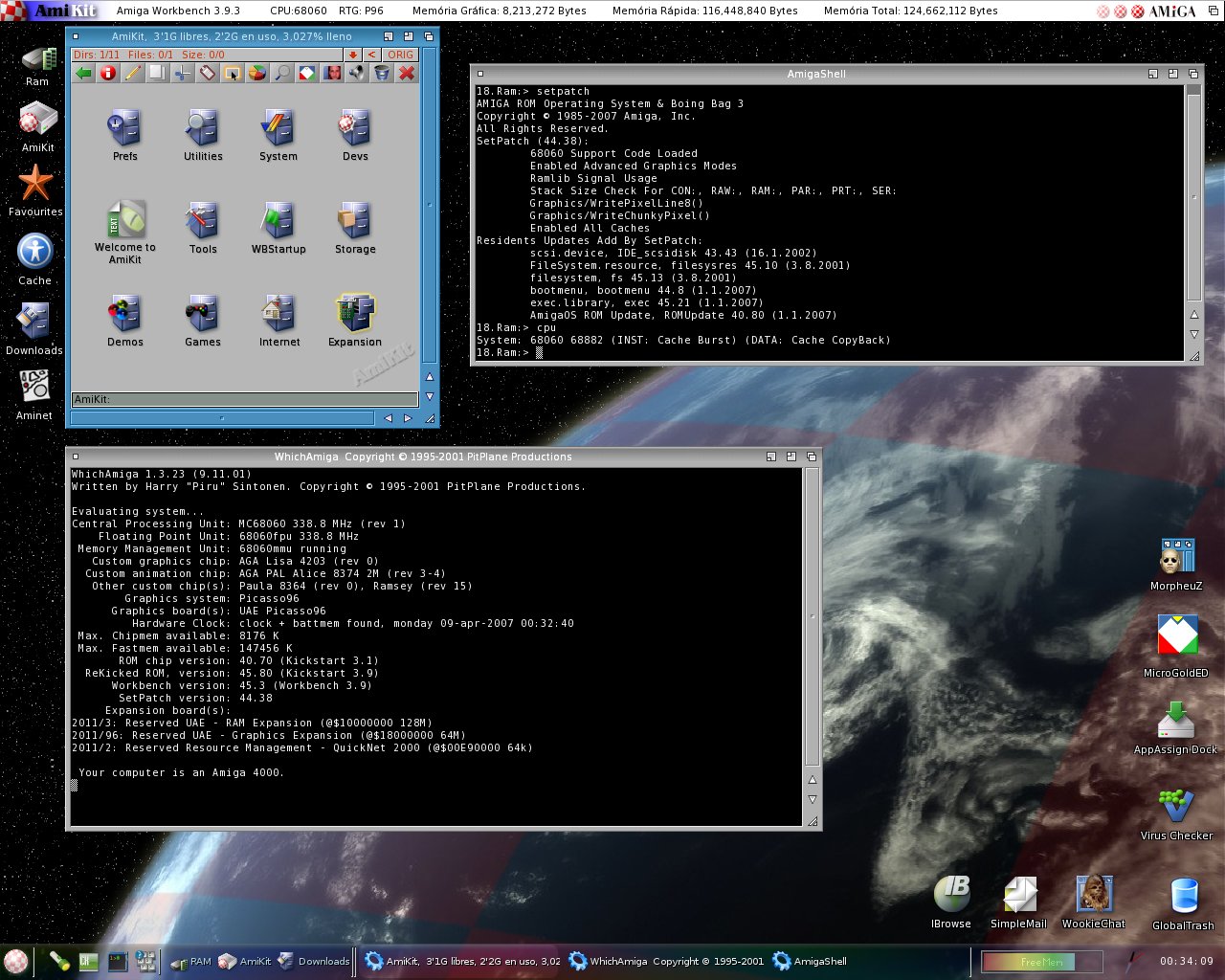Viewport: 1225px width, 980px height.
Task: Open the WBStartup drawer
Action: [278, 228]
